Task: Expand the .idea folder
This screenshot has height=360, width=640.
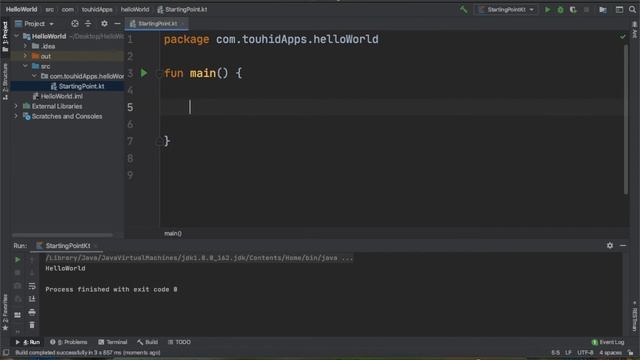Action: coord(25,46)
